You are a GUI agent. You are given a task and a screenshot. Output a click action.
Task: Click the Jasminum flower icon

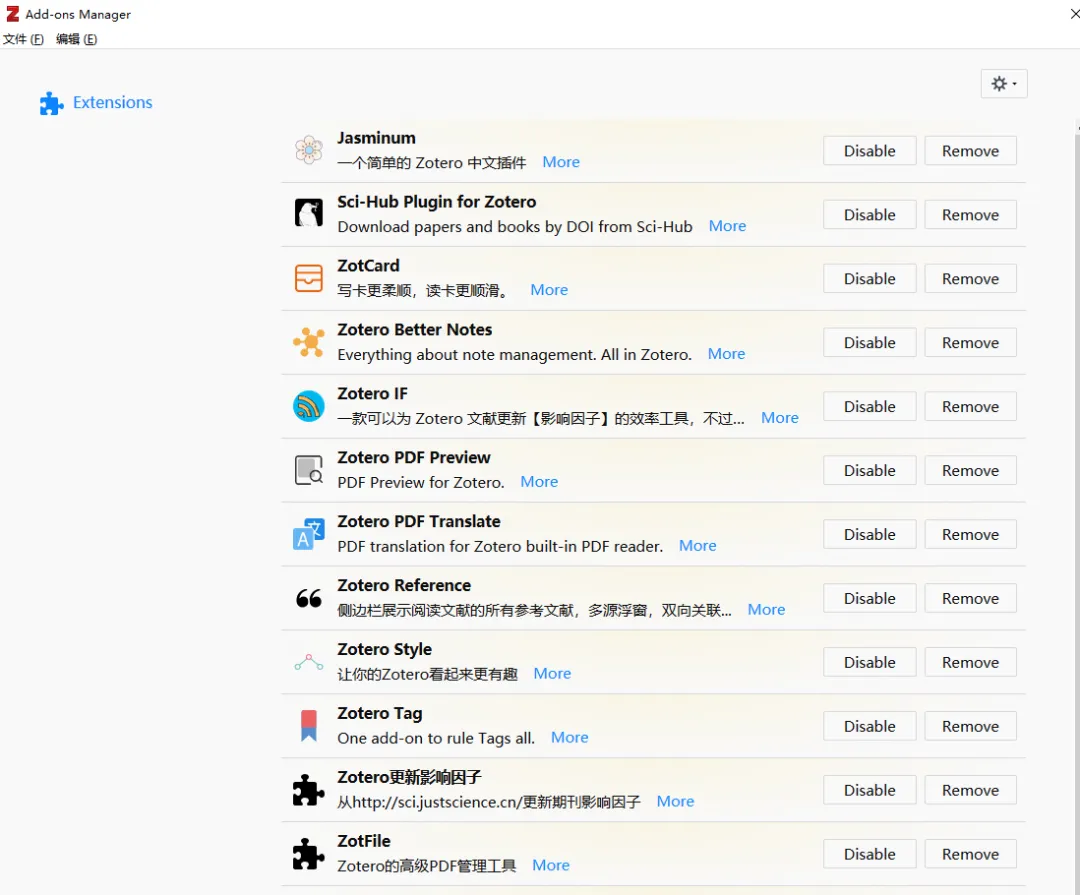[309, 150]
